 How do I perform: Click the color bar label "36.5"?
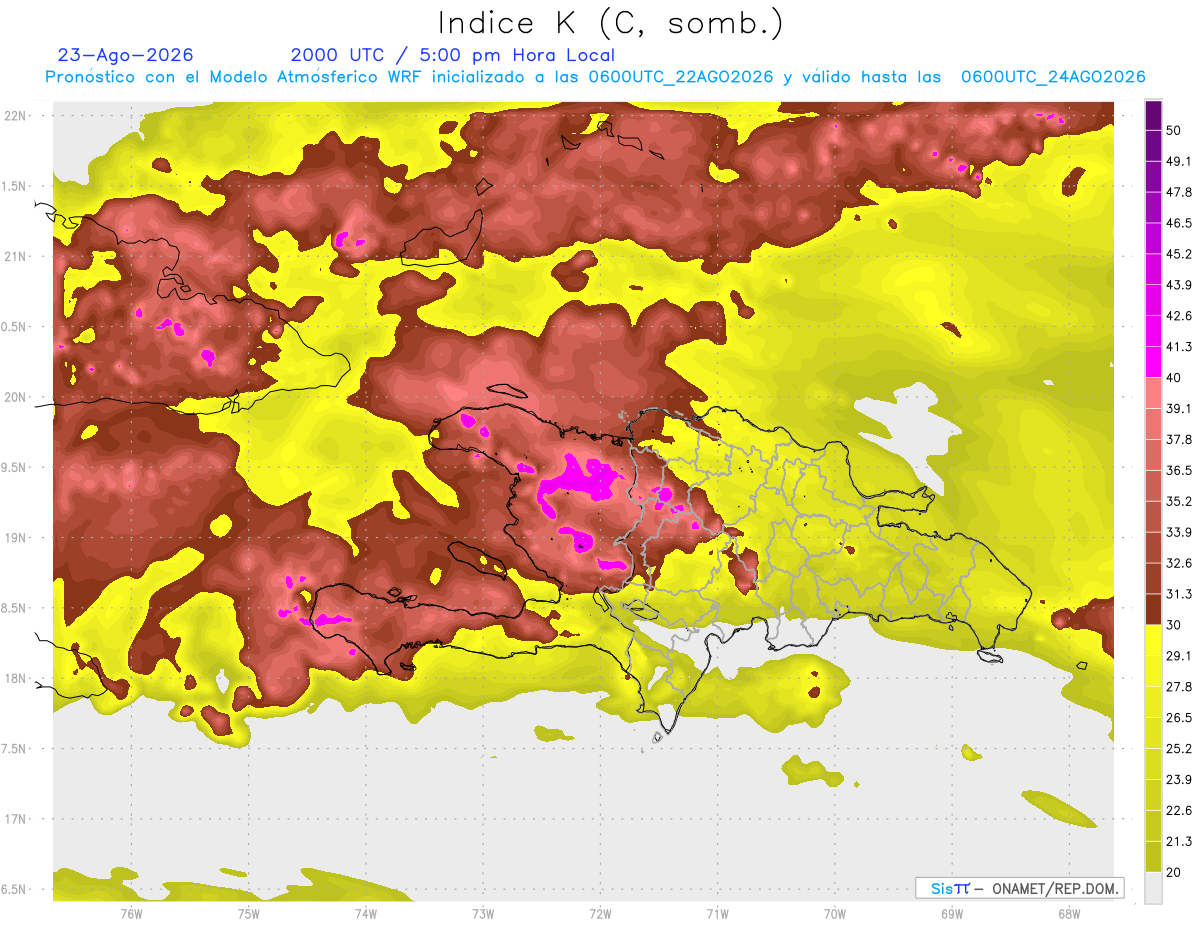coord(1179,470)
